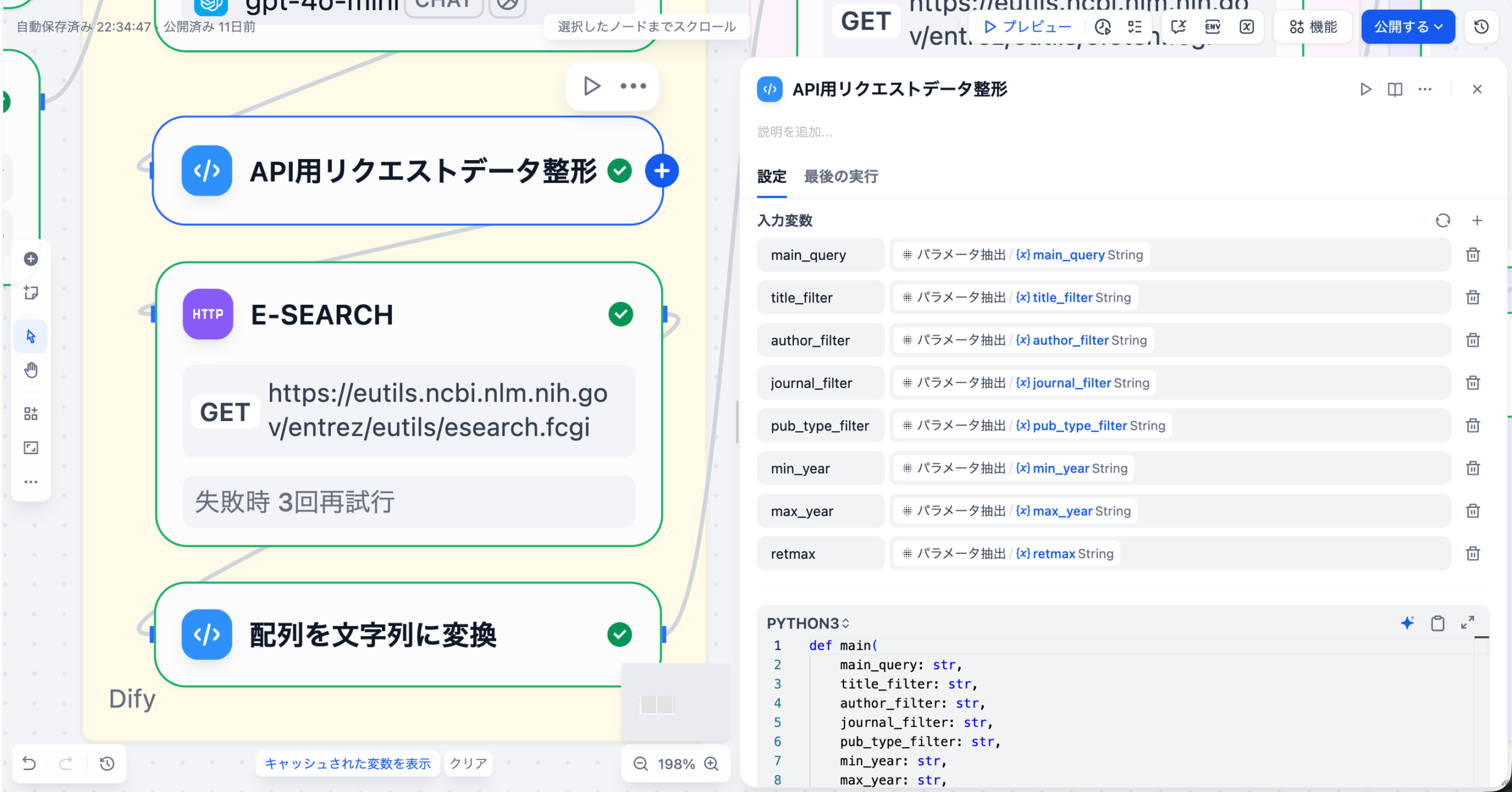Click キャッシュされた変数を表示 link
Viewport: 1512px width, 792px height.
click(347, 763)
